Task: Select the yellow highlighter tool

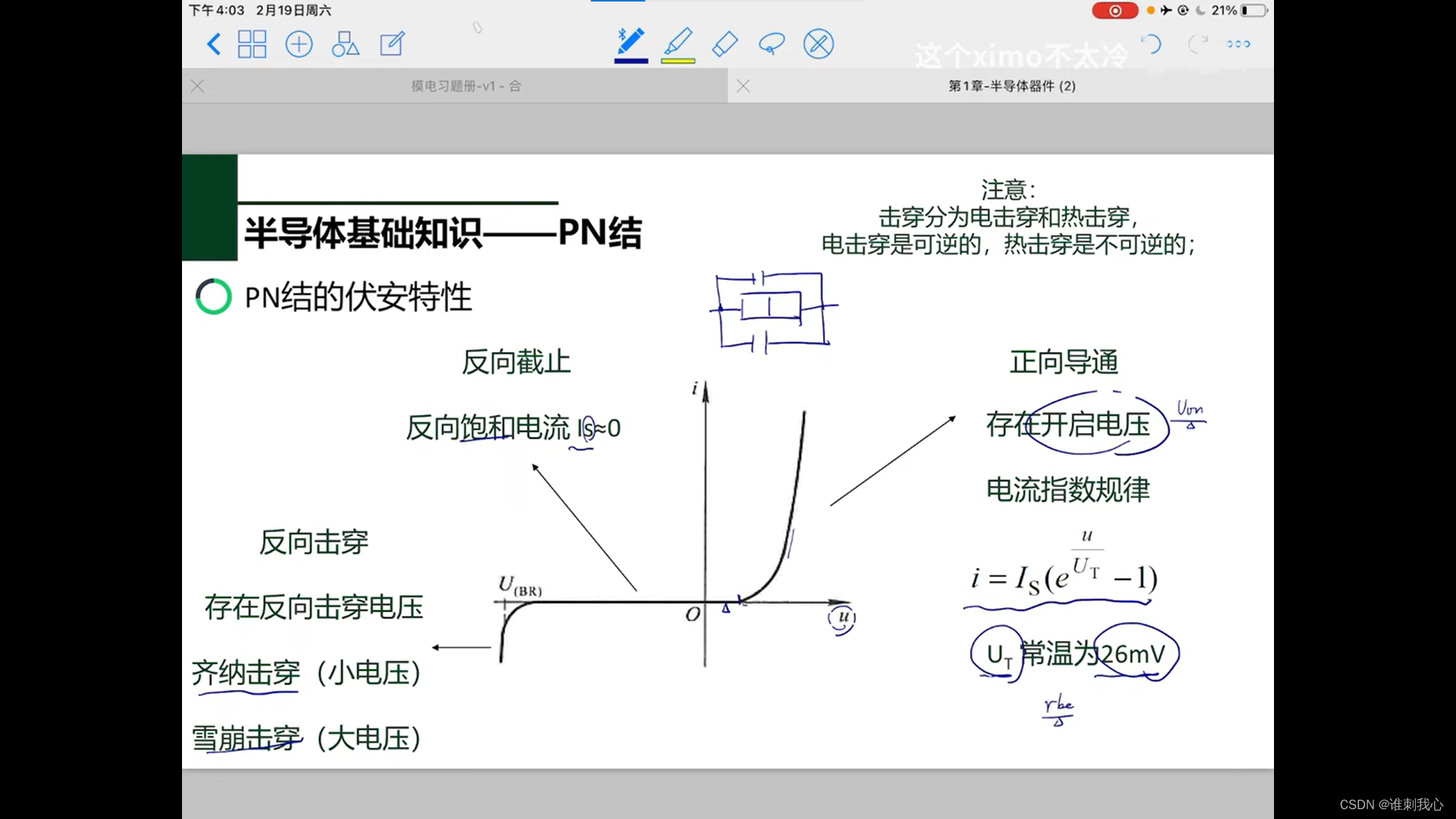Action: 678,41
